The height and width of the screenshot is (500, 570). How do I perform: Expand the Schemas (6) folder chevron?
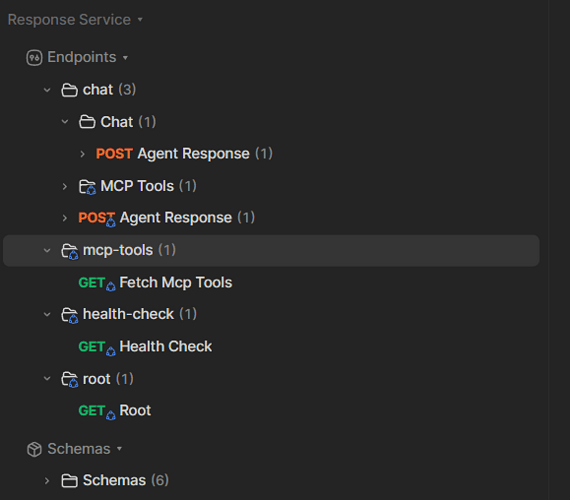47,481
